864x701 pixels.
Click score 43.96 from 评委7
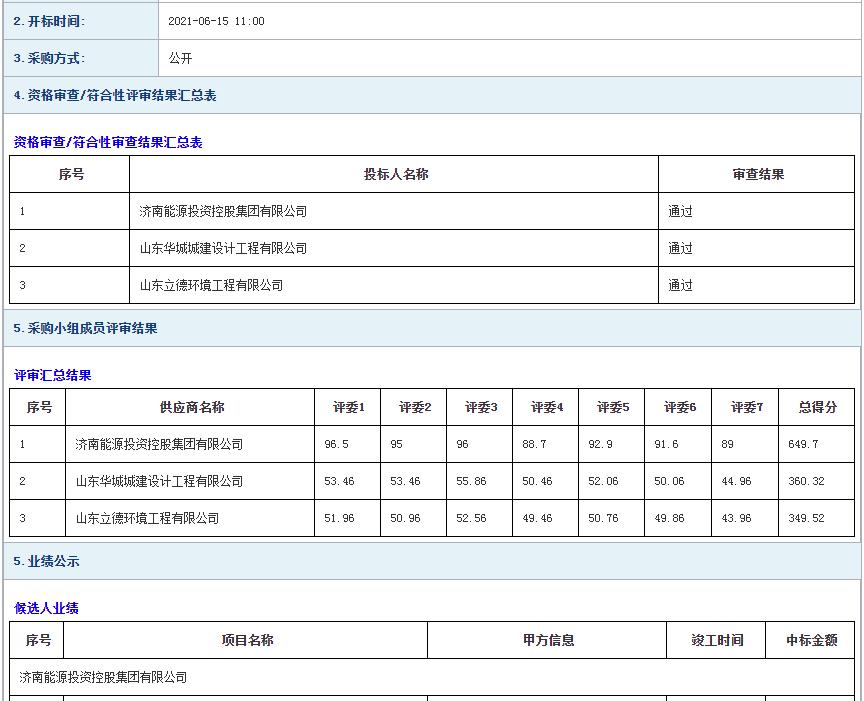click(x=736, y=519)
